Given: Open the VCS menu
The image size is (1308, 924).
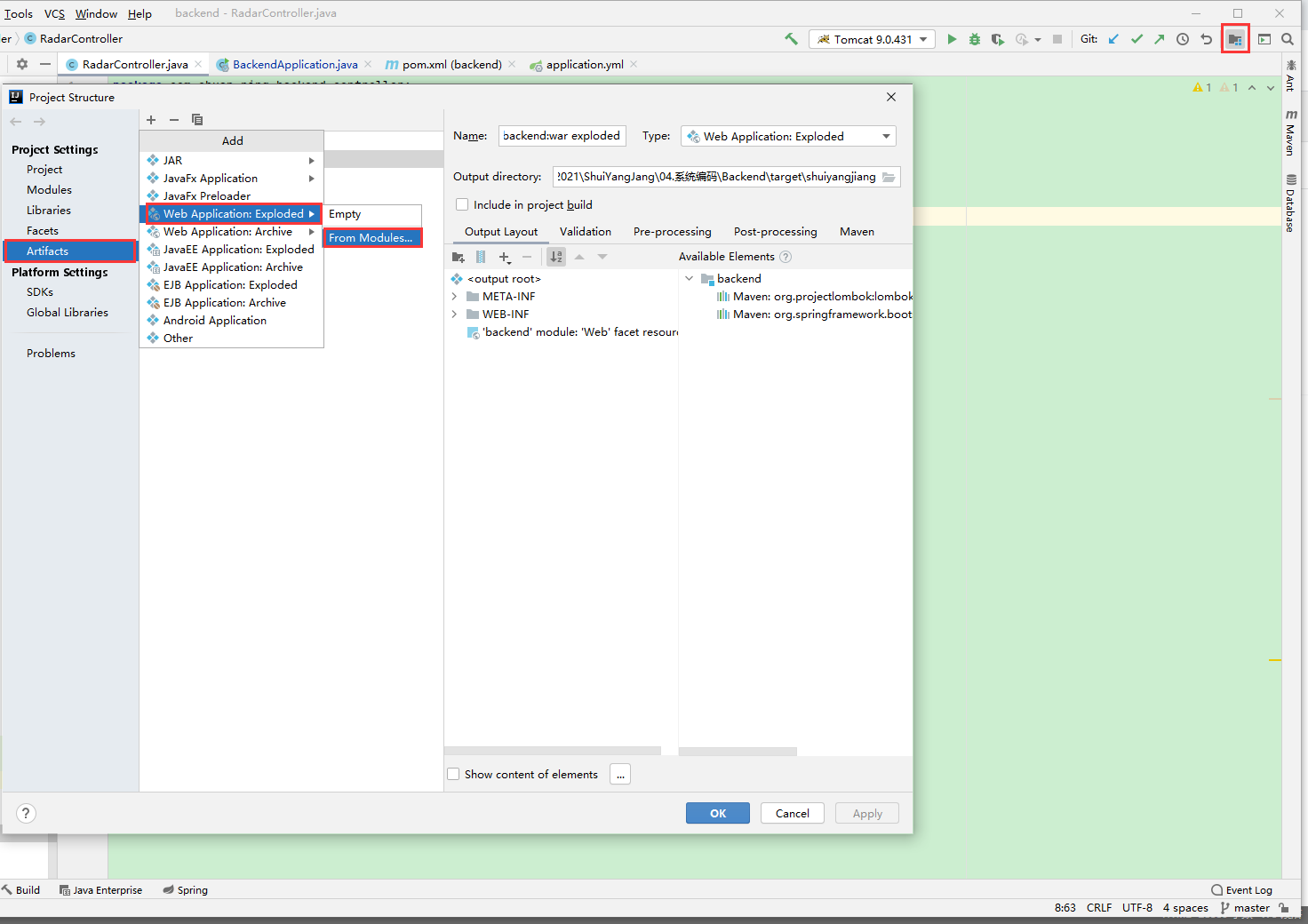Looking at the screenshot, I should click(x=54, y=13).
